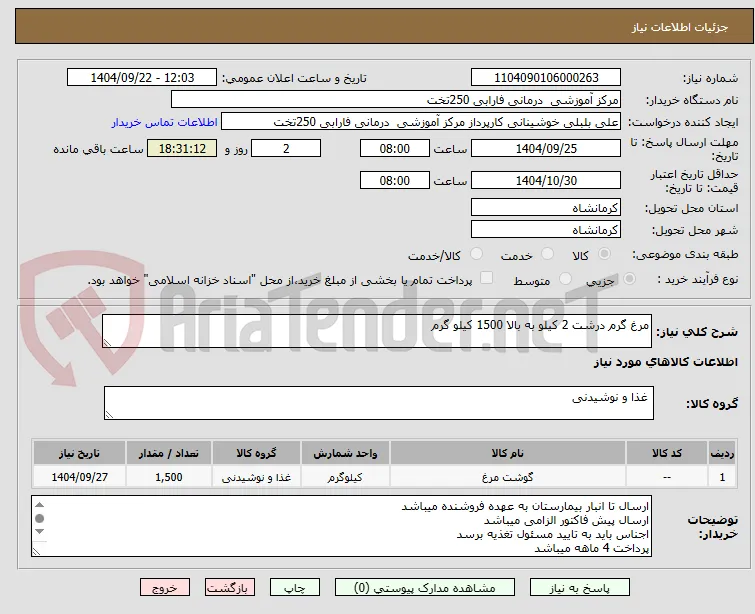Screen dimensions: 755x614
Task: Click the جزئیات اطلاعات نیاز page header
Action: 679,27
